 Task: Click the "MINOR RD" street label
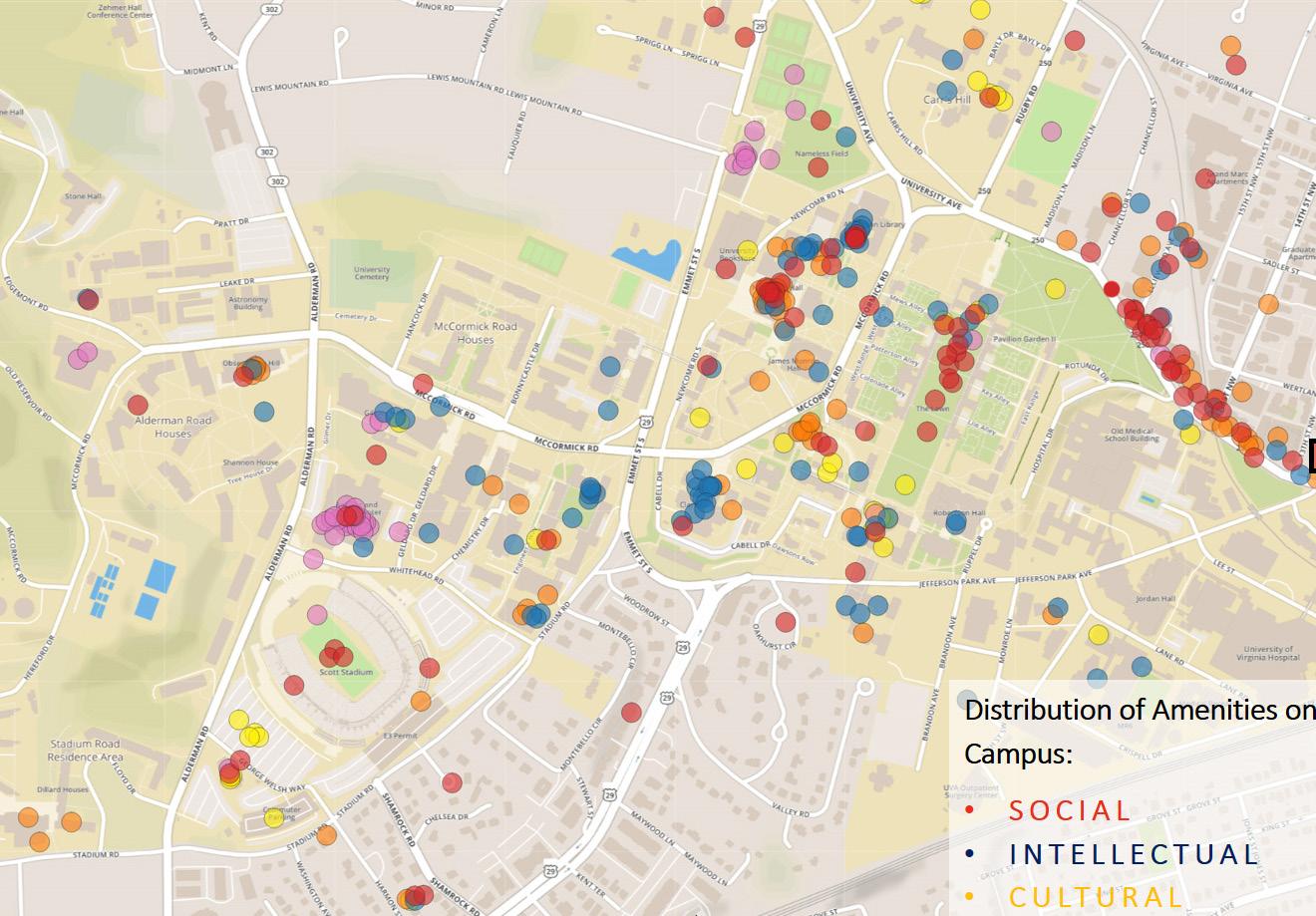(x=435, y=7)
